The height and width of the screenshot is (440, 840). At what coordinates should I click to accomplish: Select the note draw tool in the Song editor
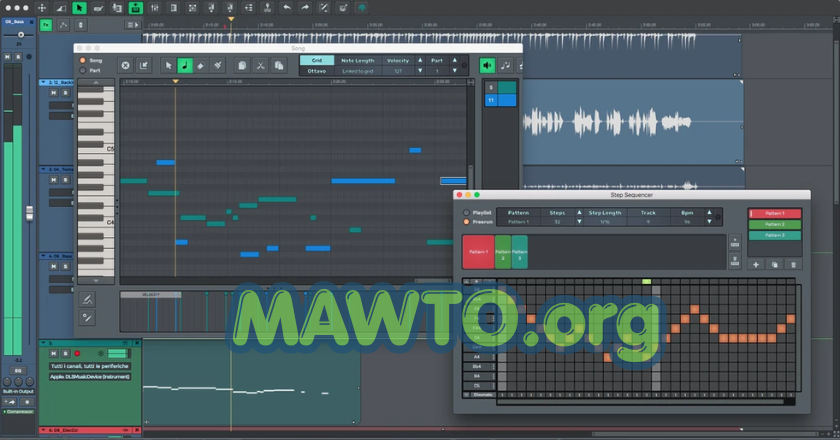[x=185, y=65]
